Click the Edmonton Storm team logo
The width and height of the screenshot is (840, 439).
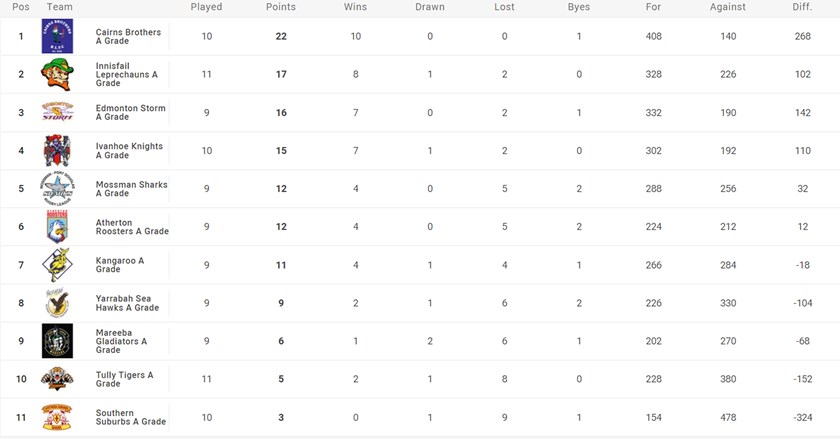click(x=56, y=113)
